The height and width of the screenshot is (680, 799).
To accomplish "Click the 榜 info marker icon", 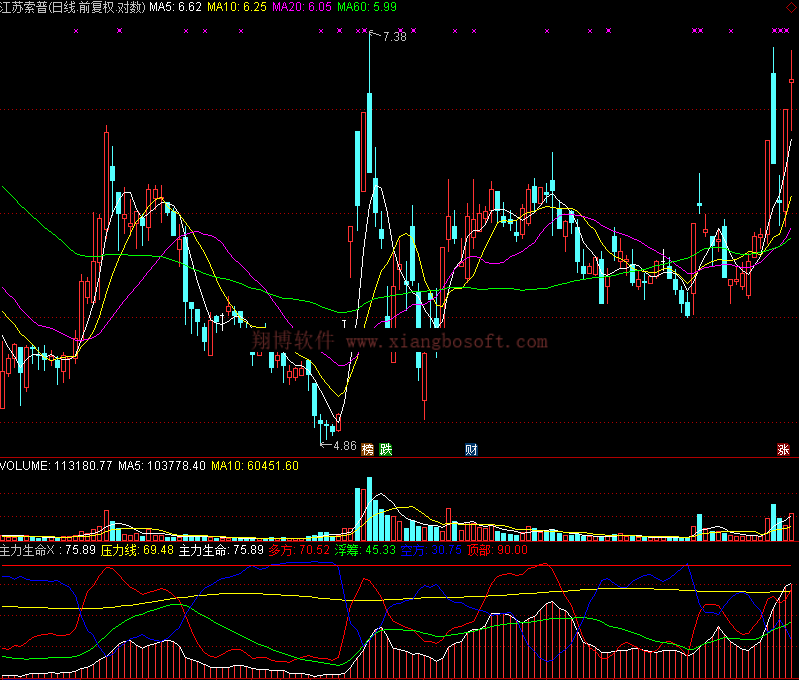I will 367,450.
